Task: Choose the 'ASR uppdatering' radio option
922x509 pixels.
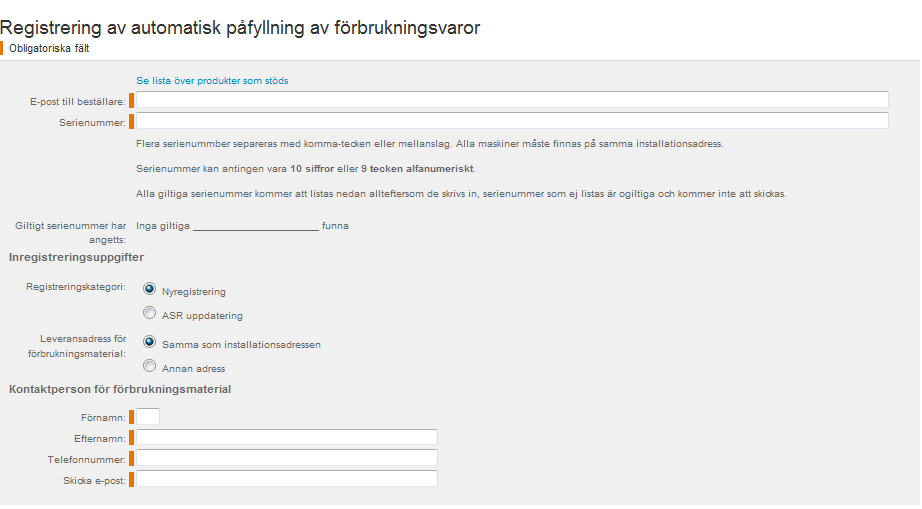Action: pos(149,313)
